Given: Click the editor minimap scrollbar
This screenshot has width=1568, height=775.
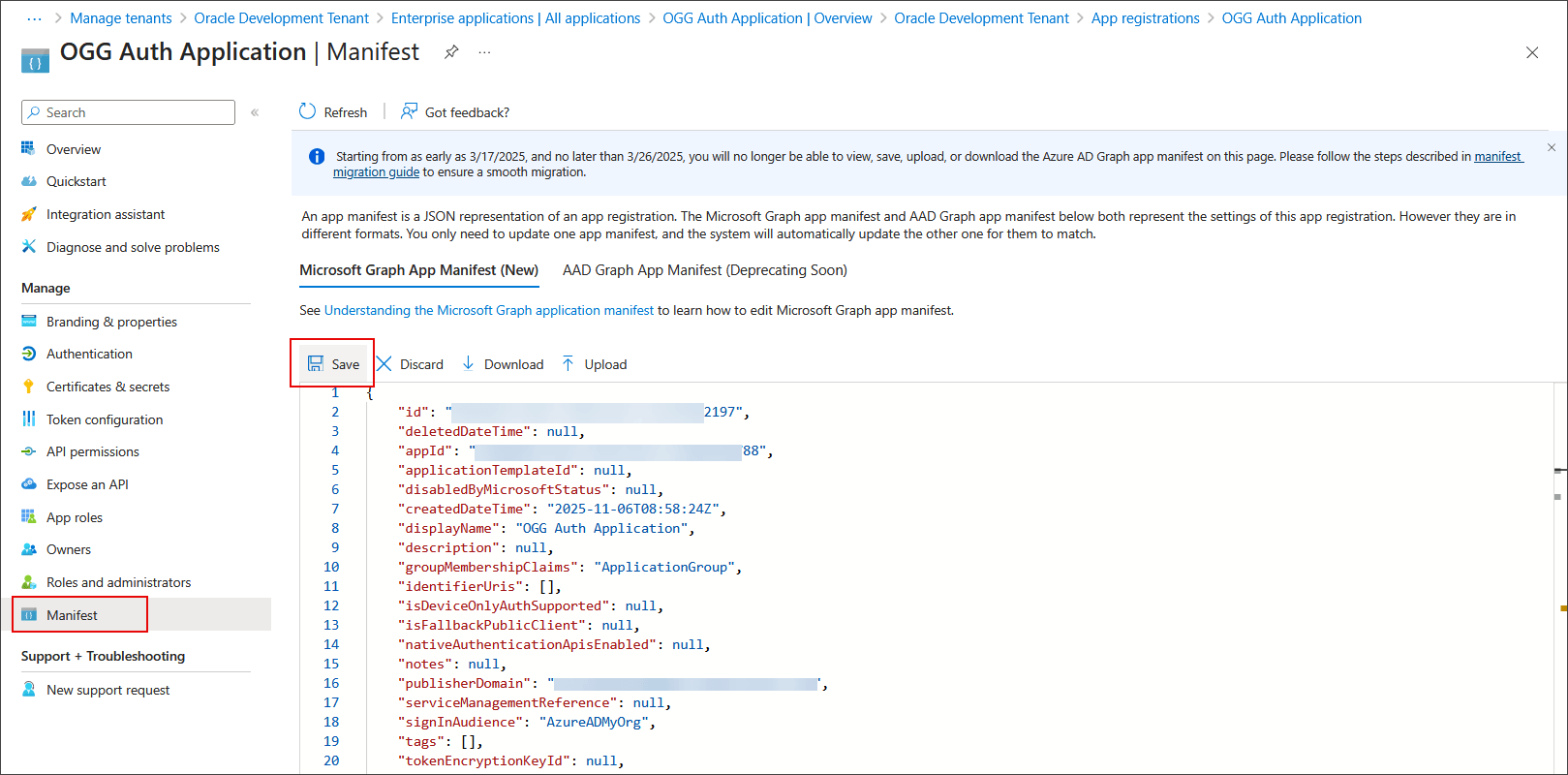Looking at the screenshot, I should coord(1560,578).
